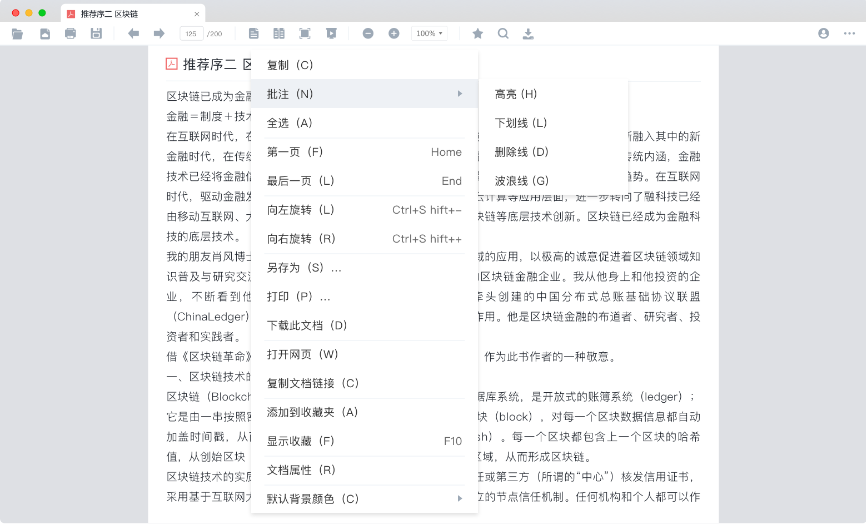This screenshot has height=525, width=866.
Task: Open search with the magnifier icon
Action: pos(503,34)
